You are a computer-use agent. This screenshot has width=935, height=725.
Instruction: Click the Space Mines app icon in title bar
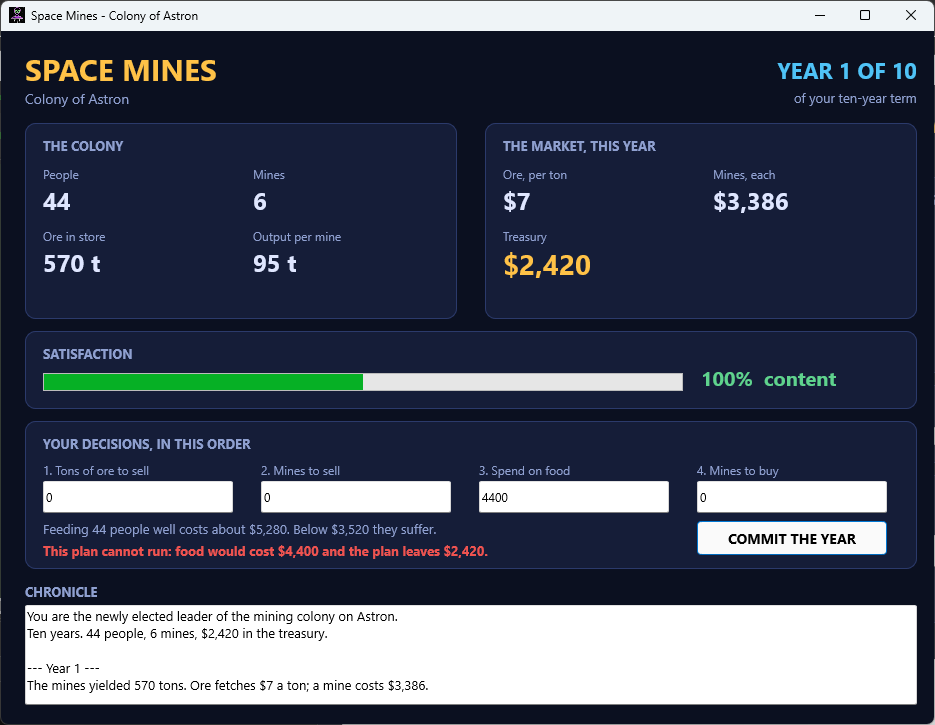click(17, 16)
